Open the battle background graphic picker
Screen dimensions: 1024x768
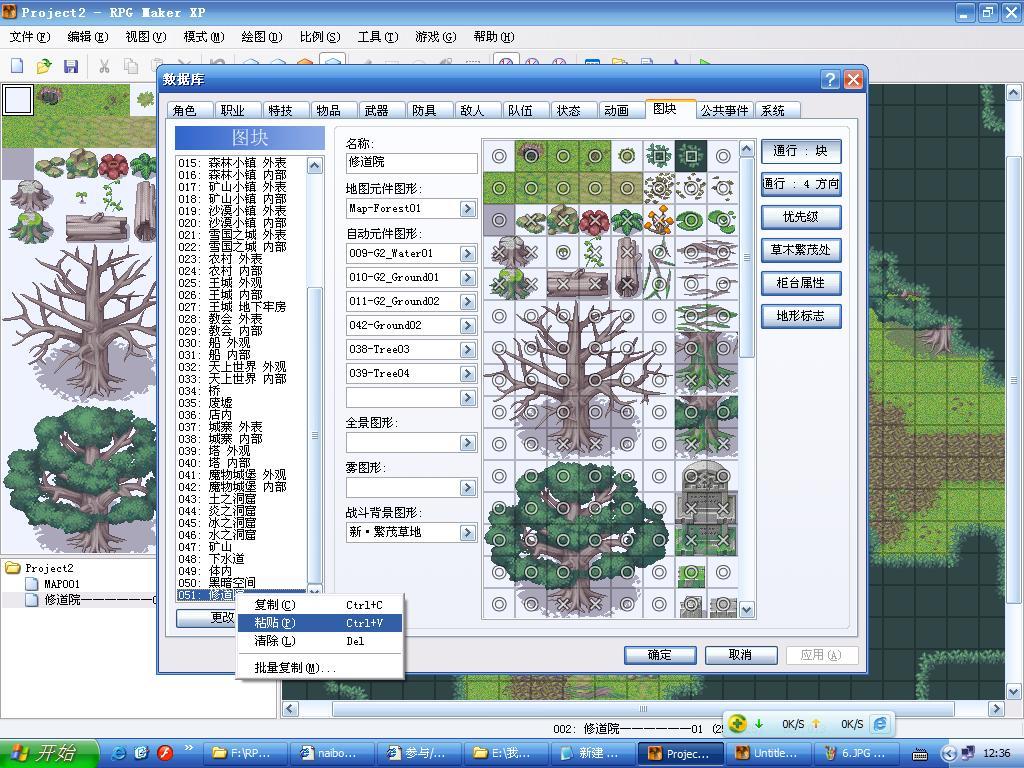click(x=468, y=532)
